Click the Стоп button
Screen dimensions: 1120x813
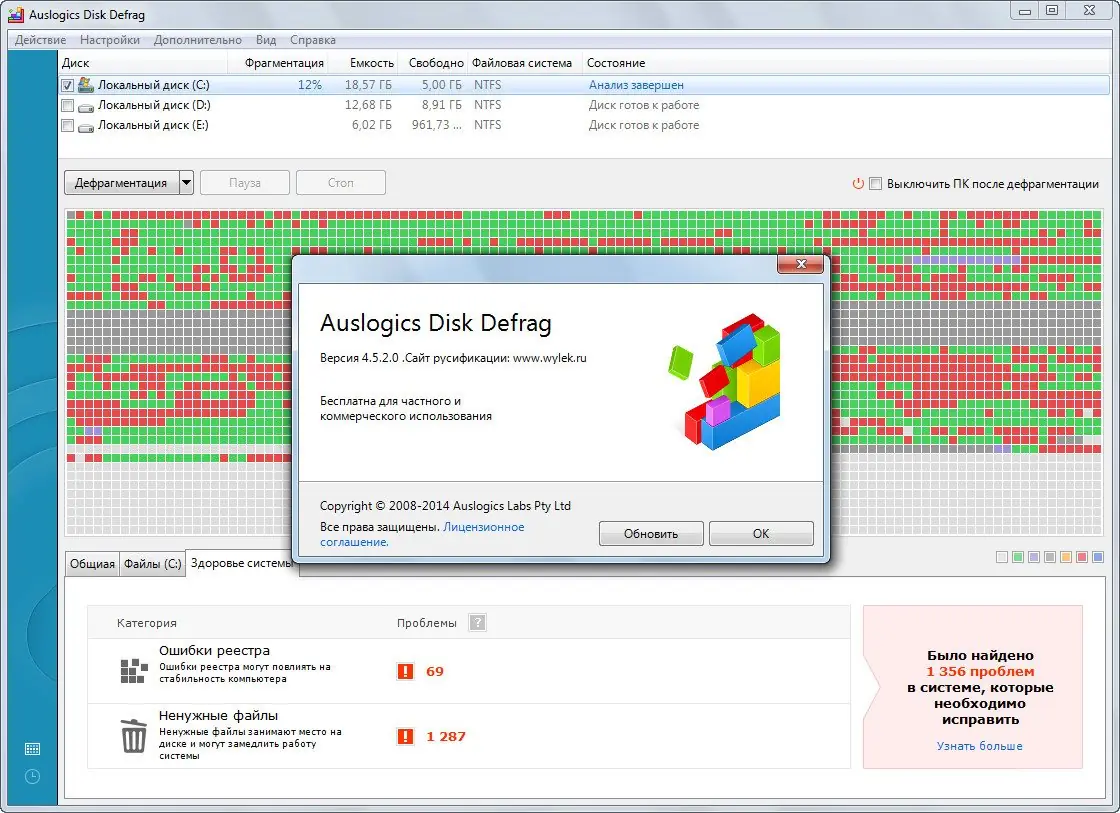coord(341,183)
